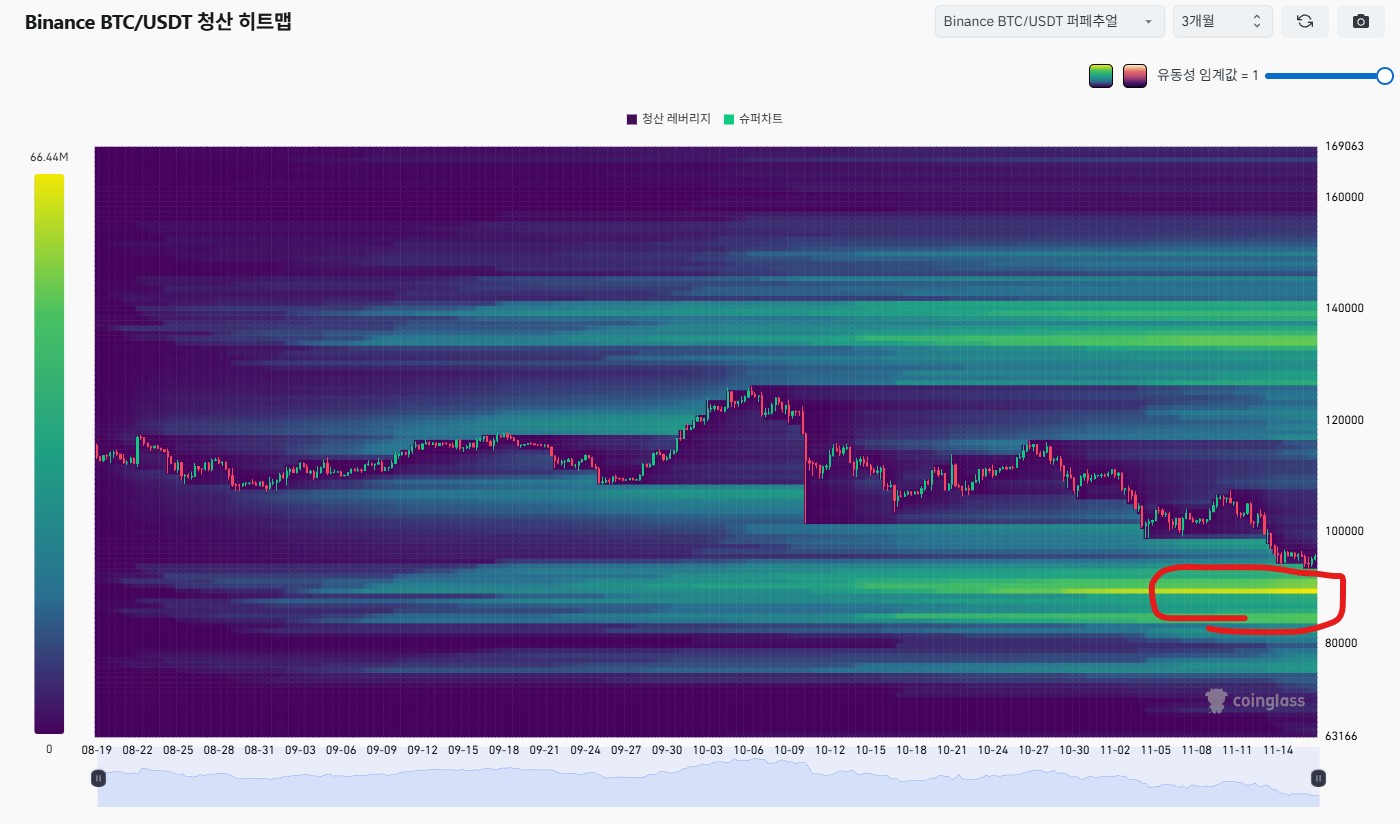Click the price axis label "140000"
The height and width of the screenshot is (824, 1400).
(x=1343, y=309)
